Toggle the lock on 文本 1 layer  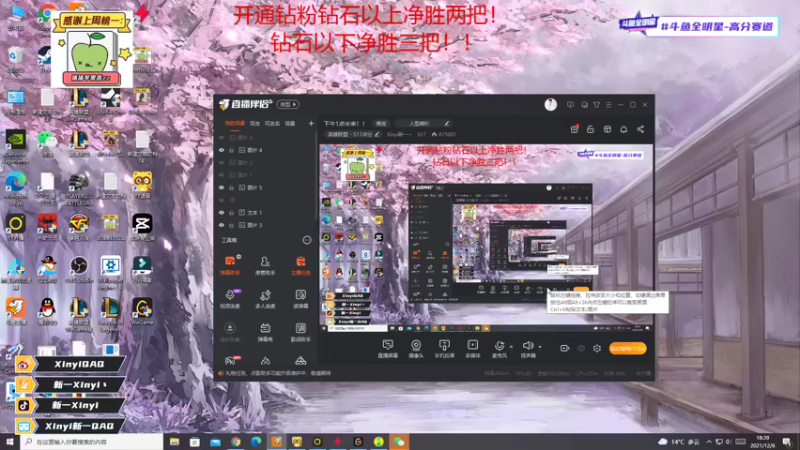232,212
